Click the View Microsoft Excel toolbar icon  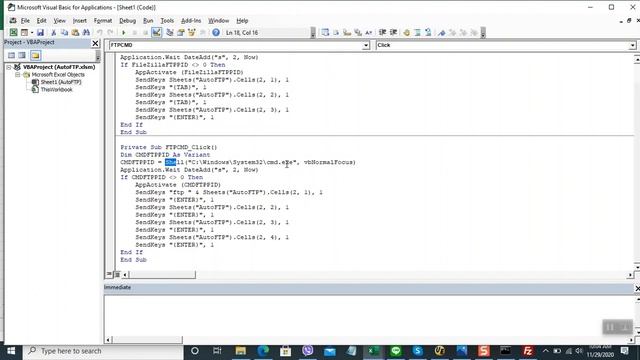(13, 33)
